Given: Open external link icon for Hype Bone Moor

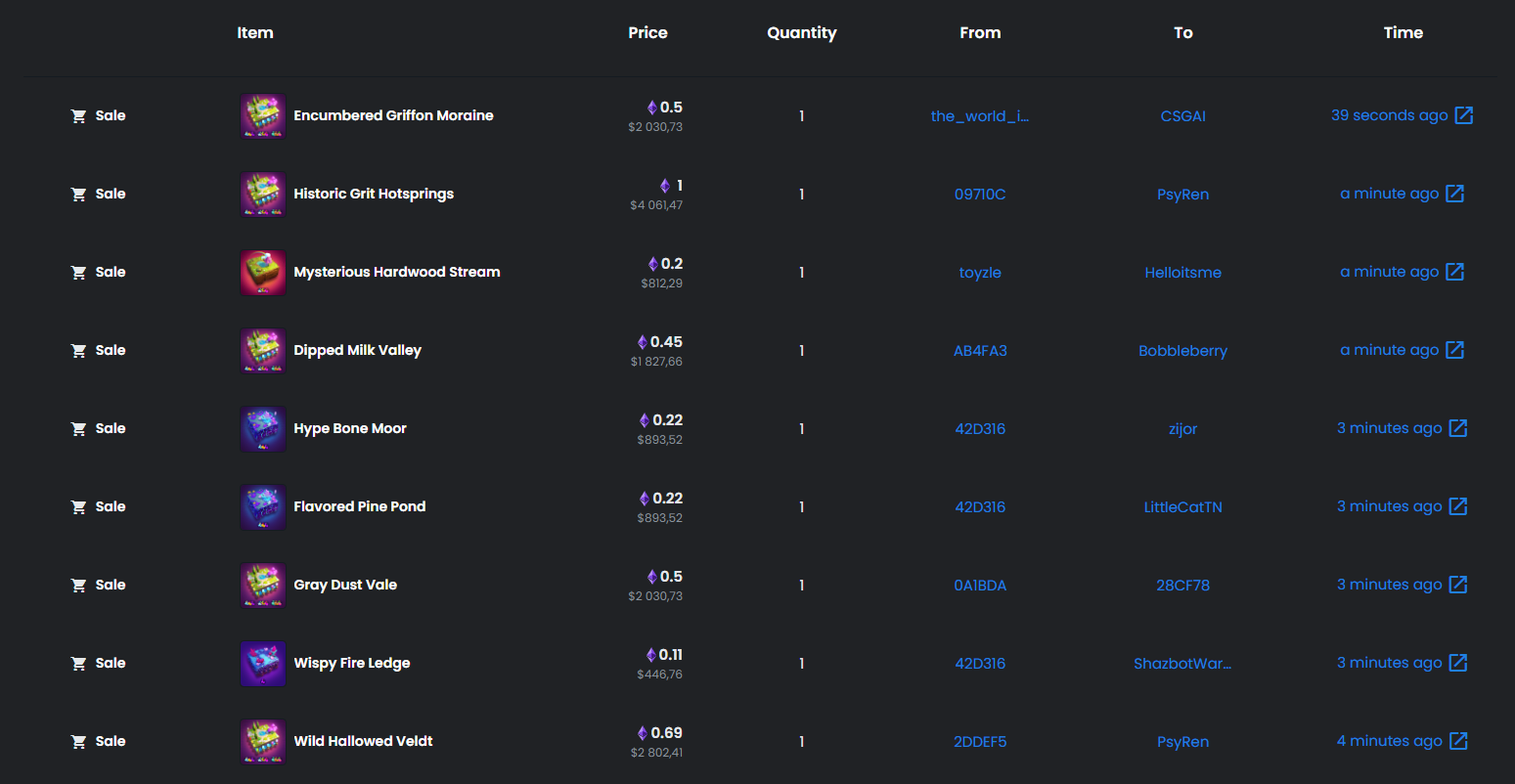Looking at the screenshot, I should (x=1457, y=428).
